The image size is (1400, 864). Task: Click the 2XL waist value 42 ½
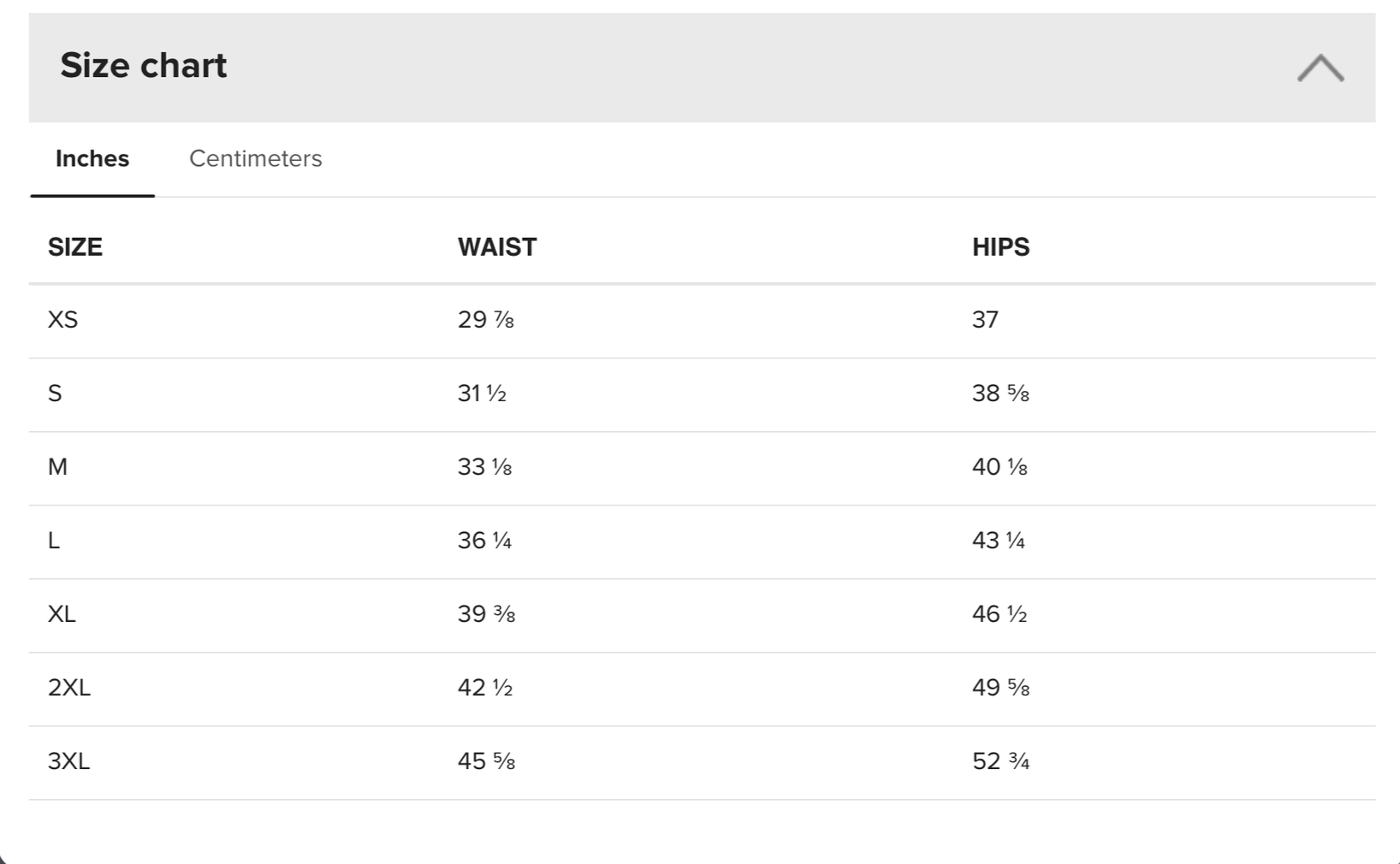tap(485, 688)
